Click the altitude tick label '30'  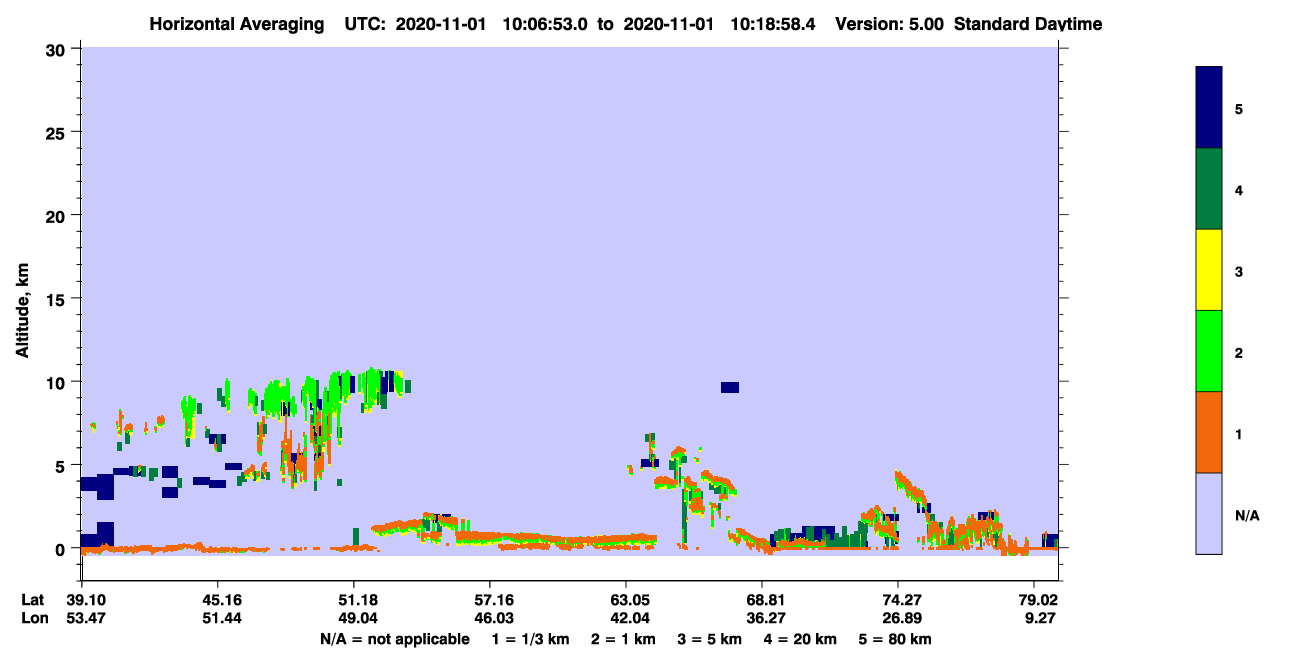(57, 49)
